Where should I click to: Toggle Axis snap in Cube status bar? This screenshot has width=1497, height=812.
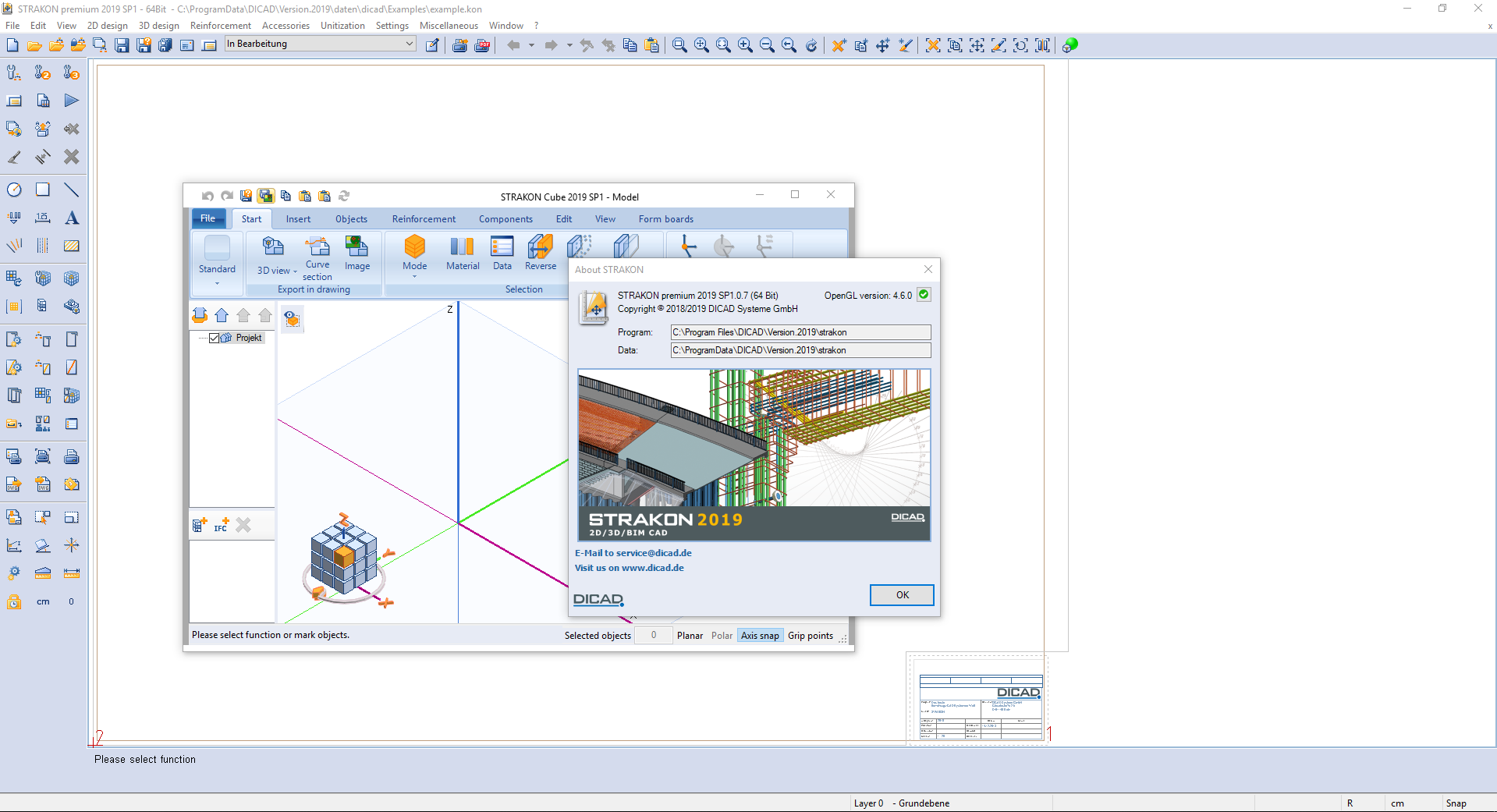pos(760,636)
